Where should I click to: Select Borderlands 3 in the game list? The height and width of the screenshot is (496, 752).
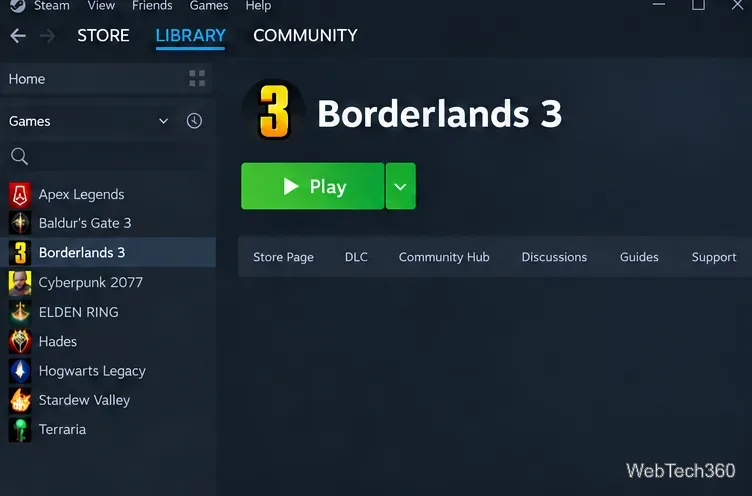tap(108, 252)
